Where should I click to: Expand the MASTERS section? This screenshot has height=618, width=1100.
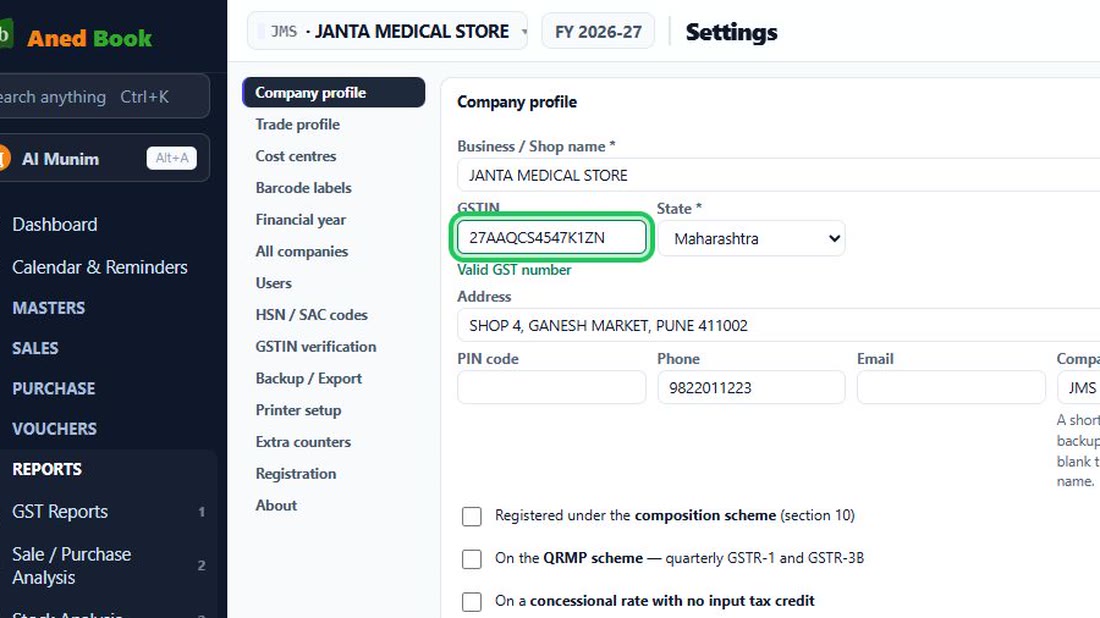pyautogui.click(x=48, y=308)
